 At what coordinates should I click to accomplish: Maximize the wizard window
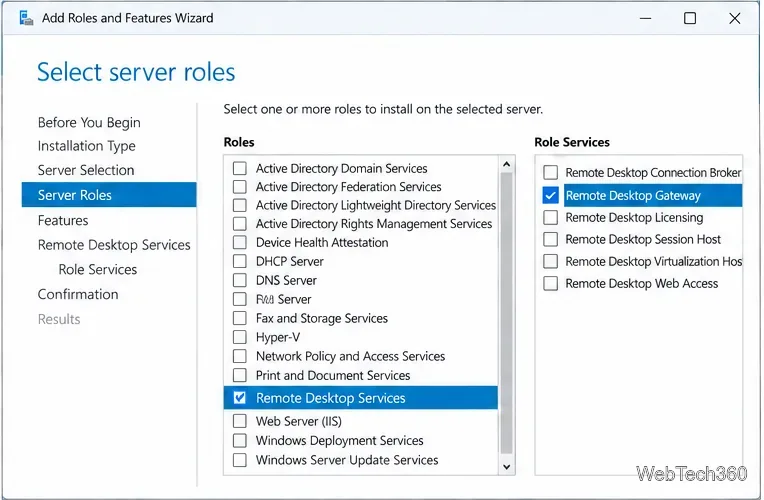[x=690, y=19]
